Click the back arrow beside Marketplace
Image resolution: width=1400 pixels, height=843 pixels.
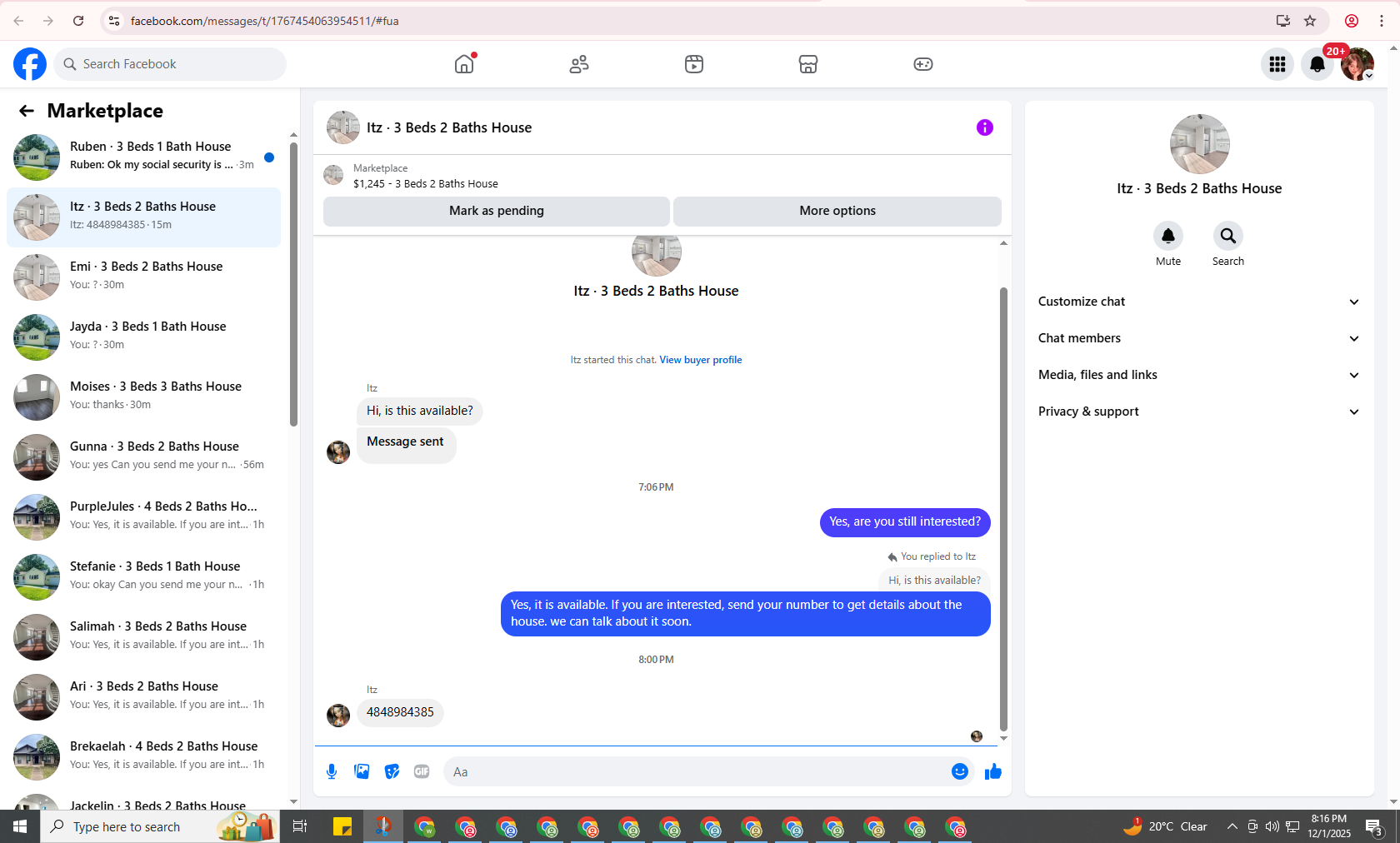27,111
